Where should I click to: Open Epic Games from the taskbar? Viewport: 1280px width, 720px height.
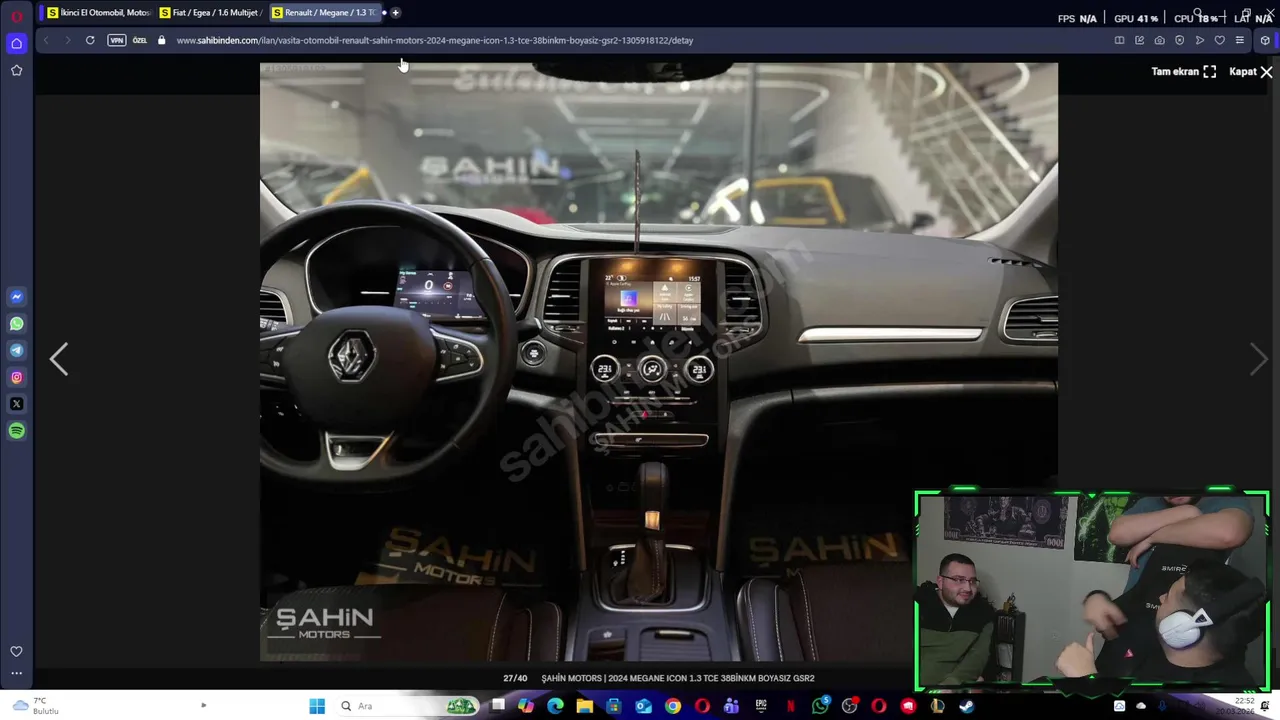[x=761, y=706]
